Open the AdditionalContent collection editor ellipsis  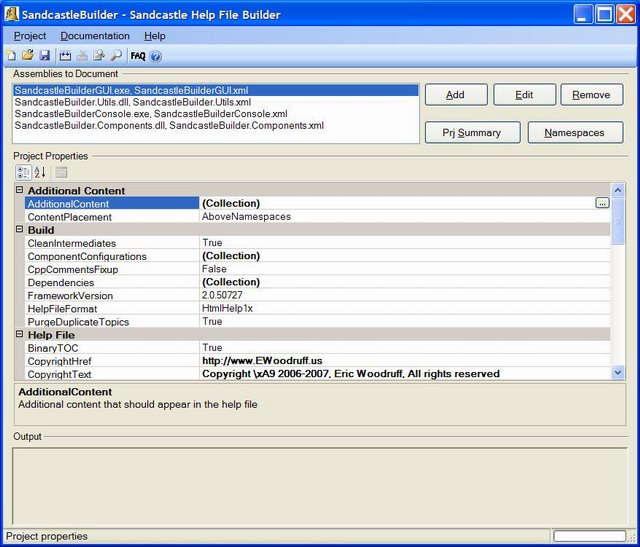click(602, 203)
